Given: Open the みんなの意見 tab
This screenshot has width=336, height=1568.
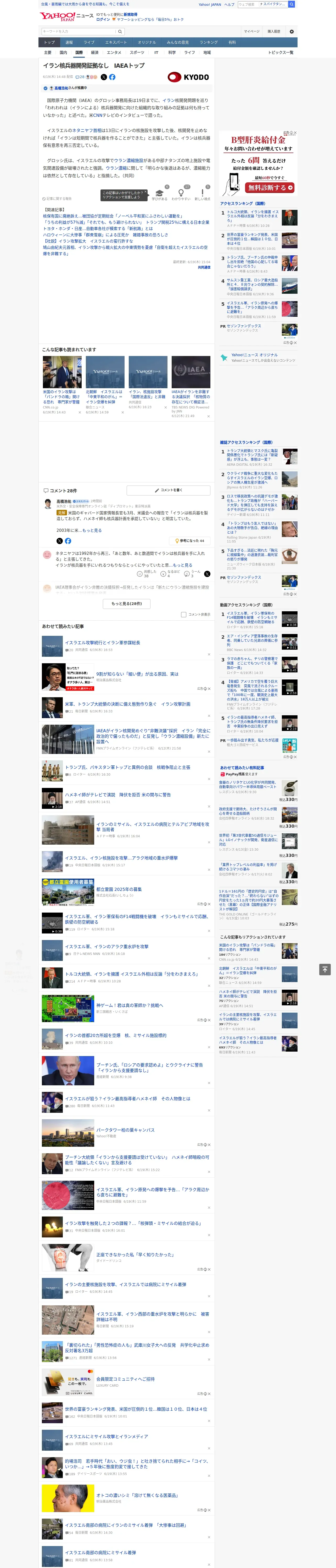Looking at the screenshot, I should [x=177, y=42].
